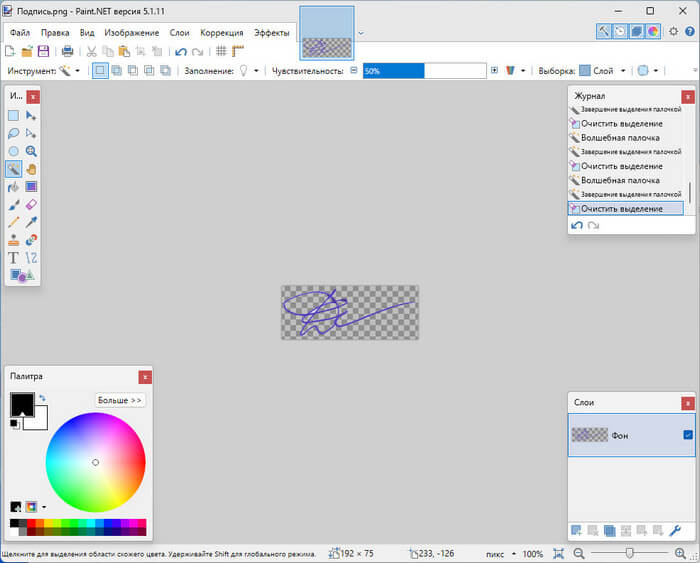Select the Shapes tool
This screenshot has height=563, width=700.
coord(22,275)
